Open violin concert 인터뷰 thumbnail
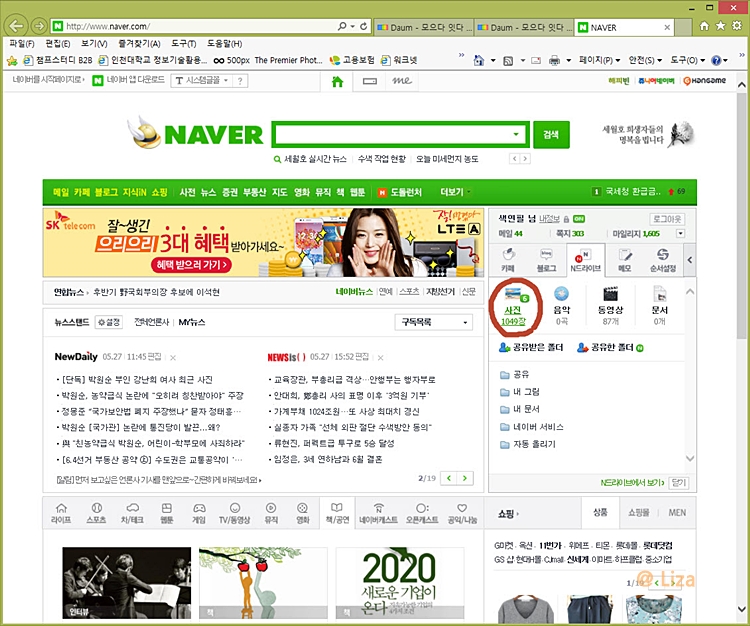Screen dimensions: 750x626 click(x=126, y=583)
